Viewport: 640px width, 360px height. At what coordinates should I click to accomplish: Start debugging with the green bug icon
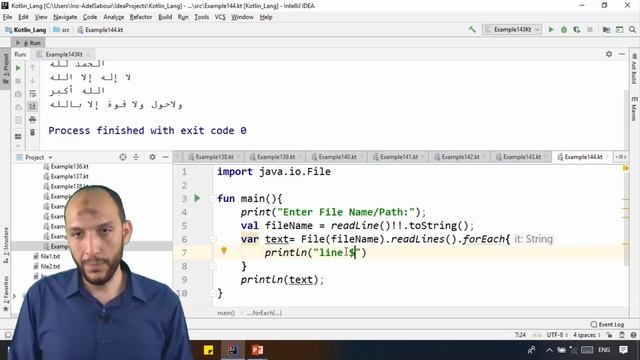564,29
